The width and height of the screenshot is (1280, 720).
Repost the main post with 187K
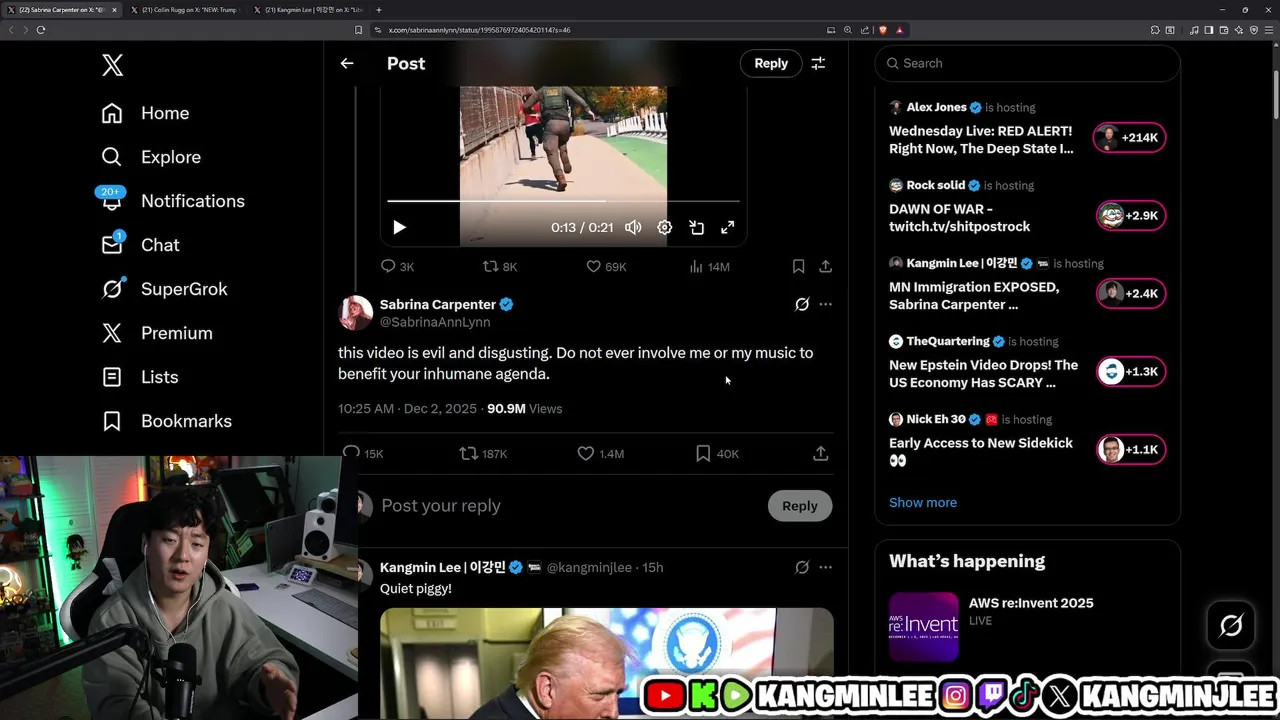pyautogui.click(x=483, y=454)
